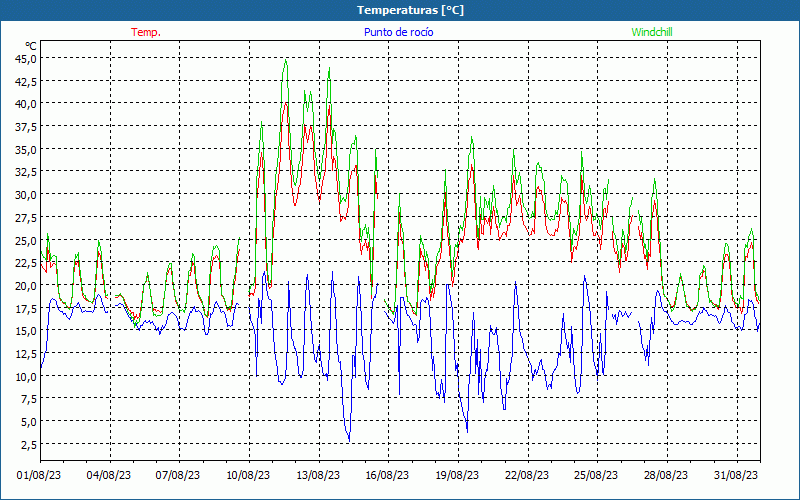Click the 40,0 y-axis value
Image resolution: width=800 pixels, height=500 pixels.
click(25, 104)
